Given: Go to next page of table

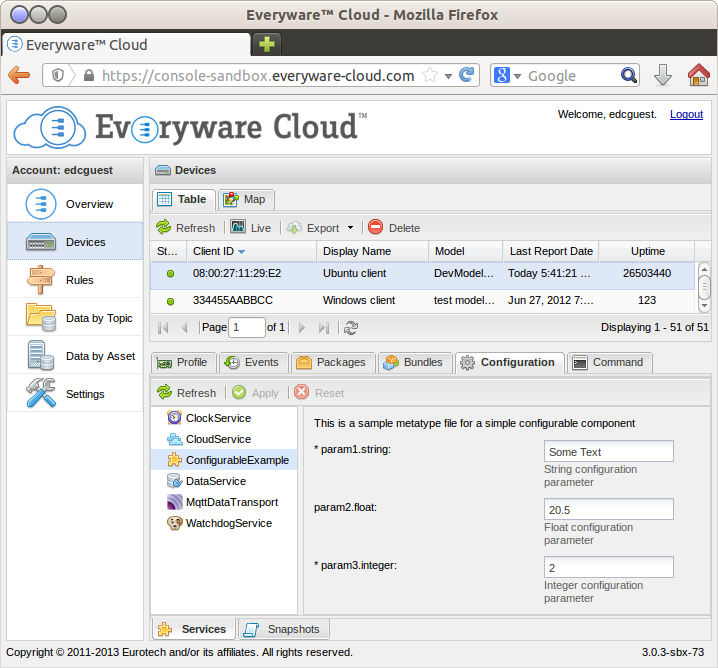Looking at the screenshot, I should click(301, 328).
